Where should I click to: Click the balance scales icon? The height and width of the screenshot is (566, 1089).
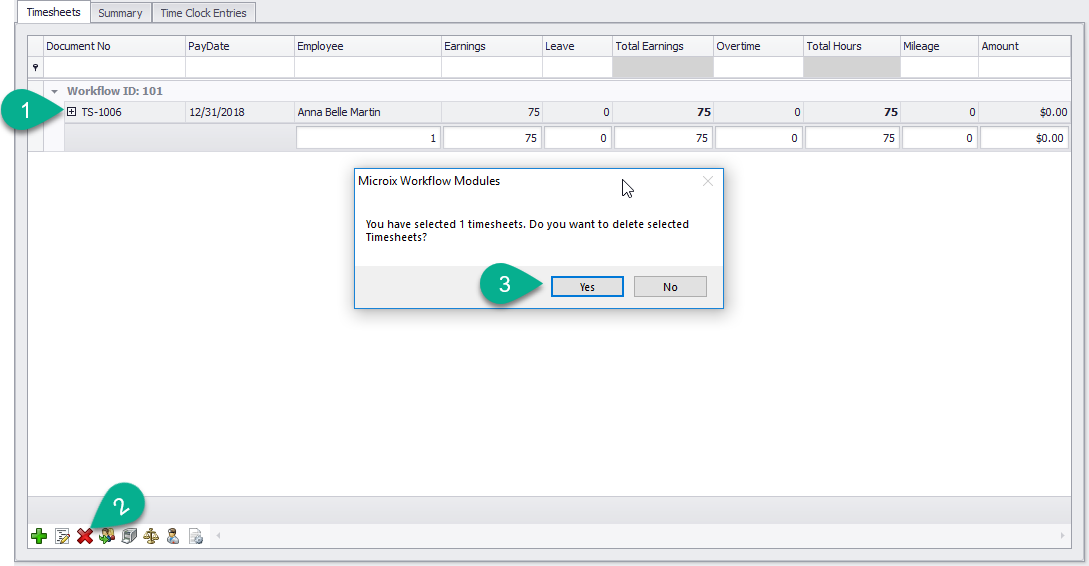[x=151, y=537]
